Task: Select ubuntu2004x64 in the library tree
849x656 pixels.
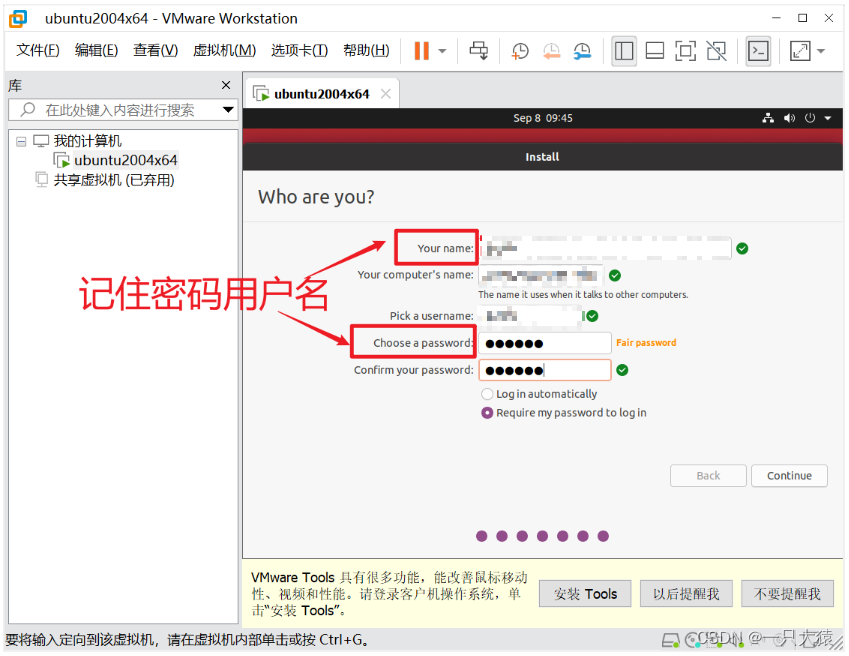Action: coord(126,160)
